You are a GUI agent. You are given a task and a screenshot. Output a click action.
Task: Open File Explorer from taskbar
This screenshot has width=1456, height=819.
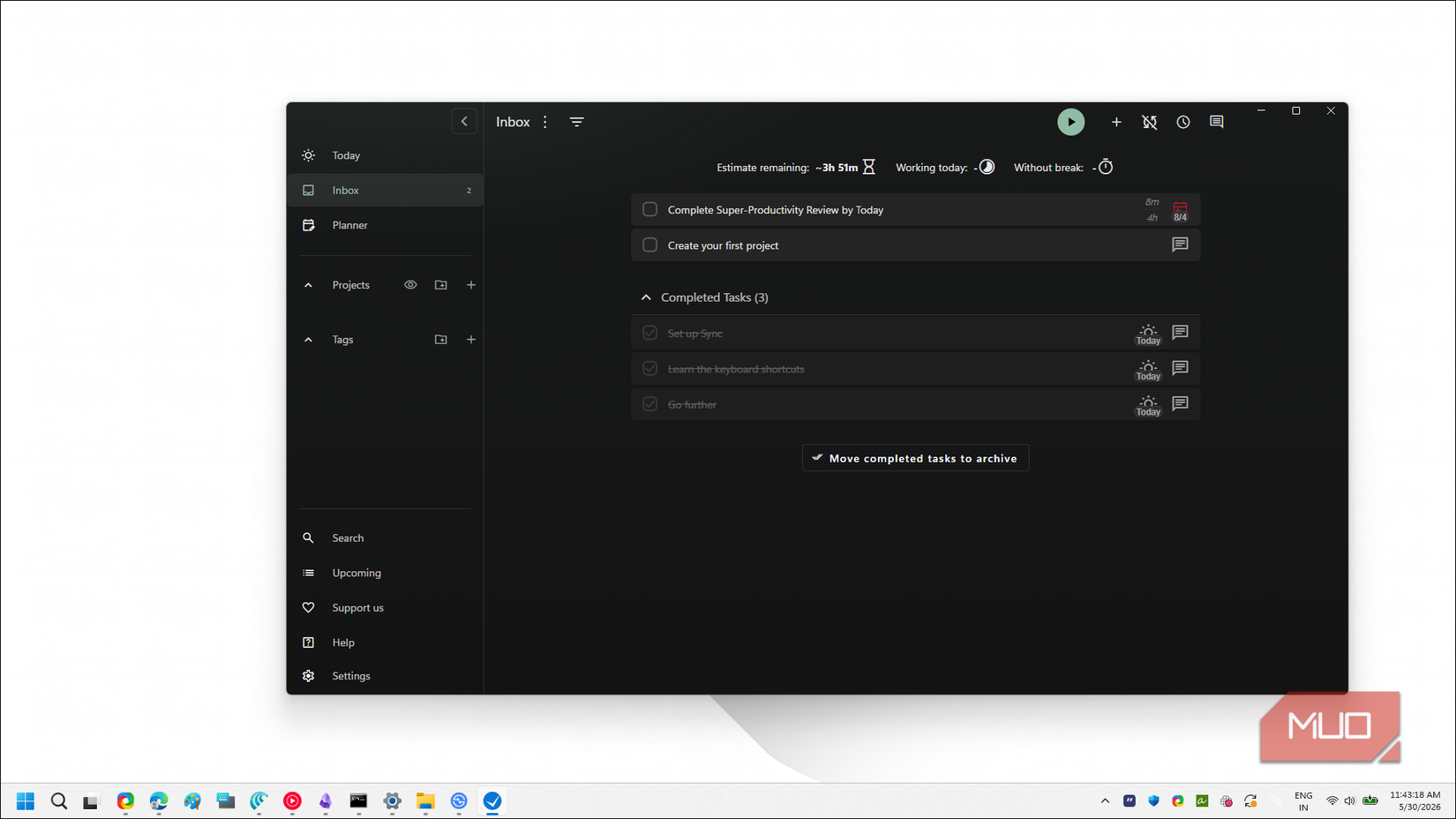click(x=426, y=801)
